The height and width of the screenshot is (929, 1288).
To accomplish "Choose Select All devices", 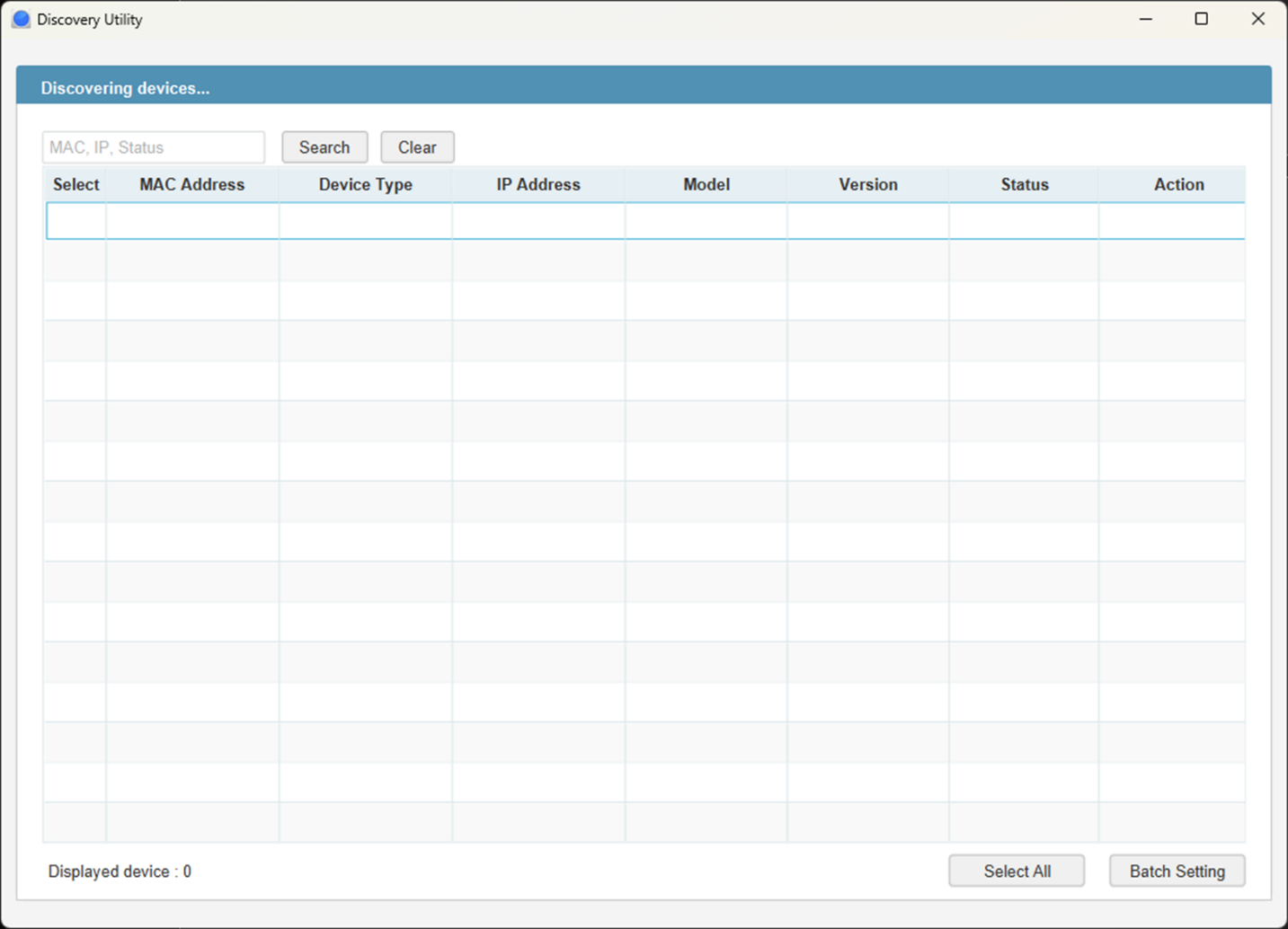I will [x=1017, y=871].
